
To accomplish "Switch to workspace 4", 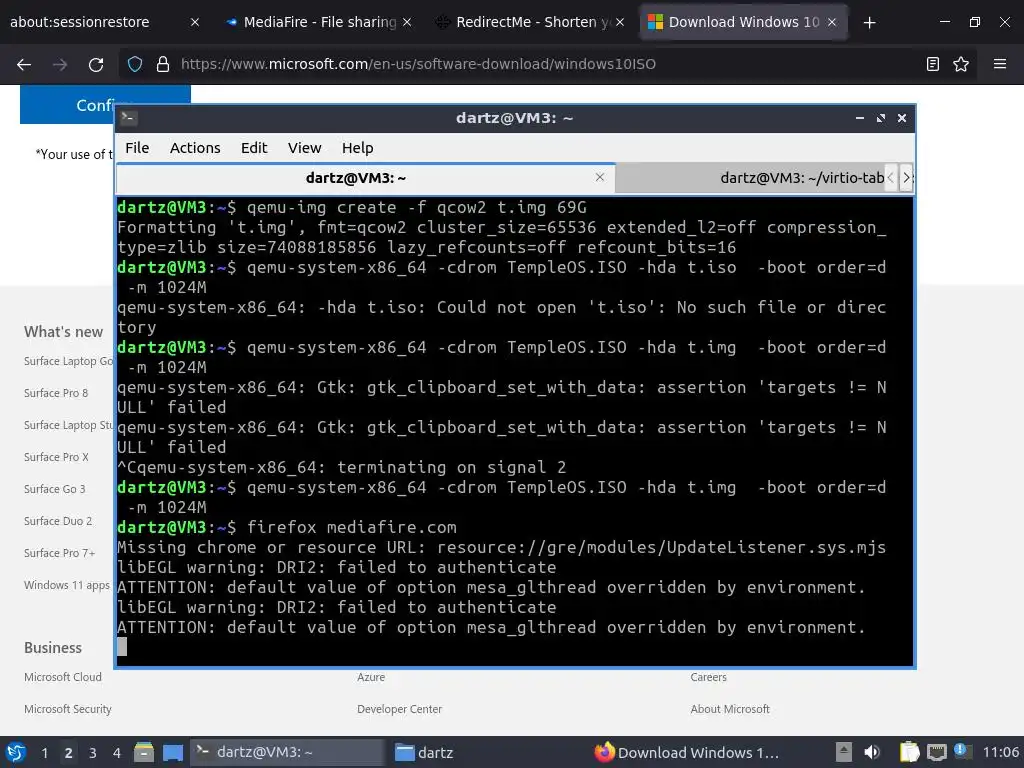I will tap(116, 753).
